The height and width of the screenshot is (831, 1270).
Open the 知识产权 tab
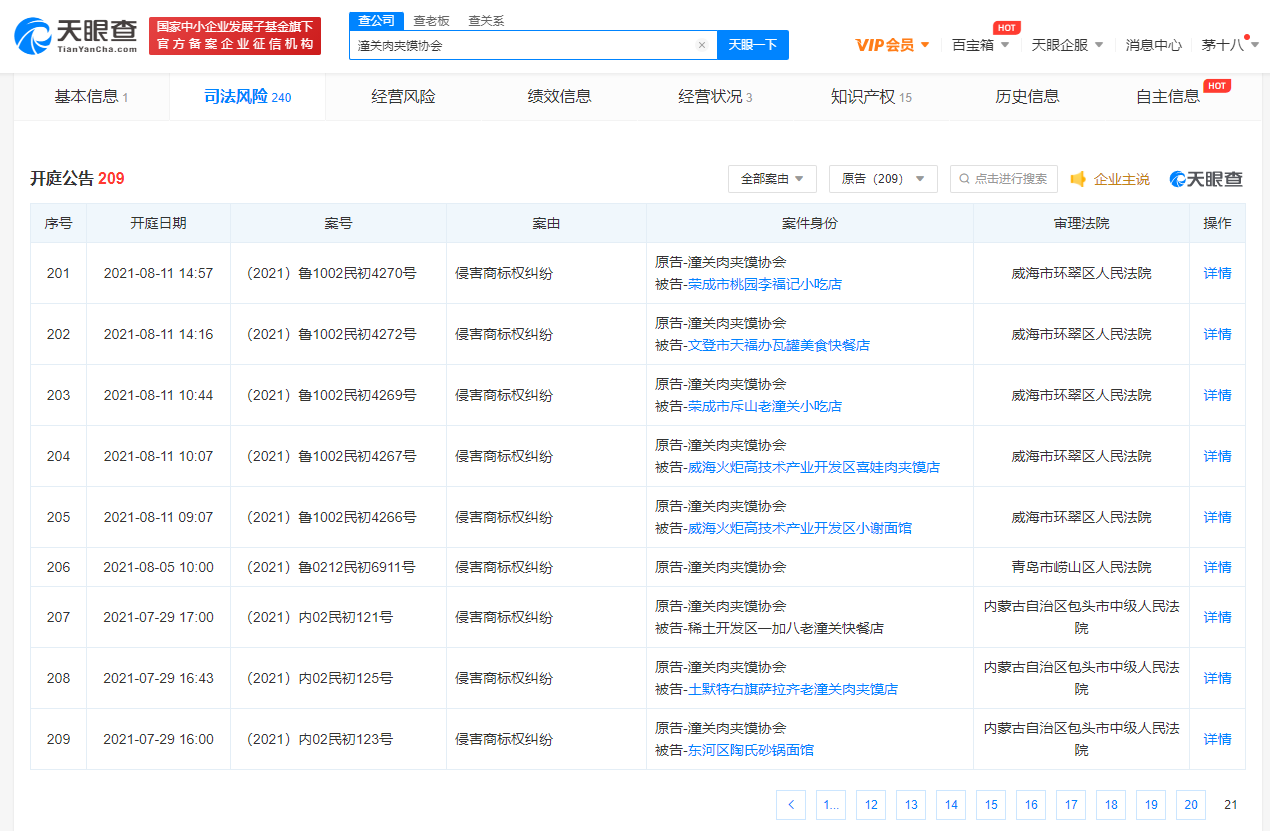[871, 97]
